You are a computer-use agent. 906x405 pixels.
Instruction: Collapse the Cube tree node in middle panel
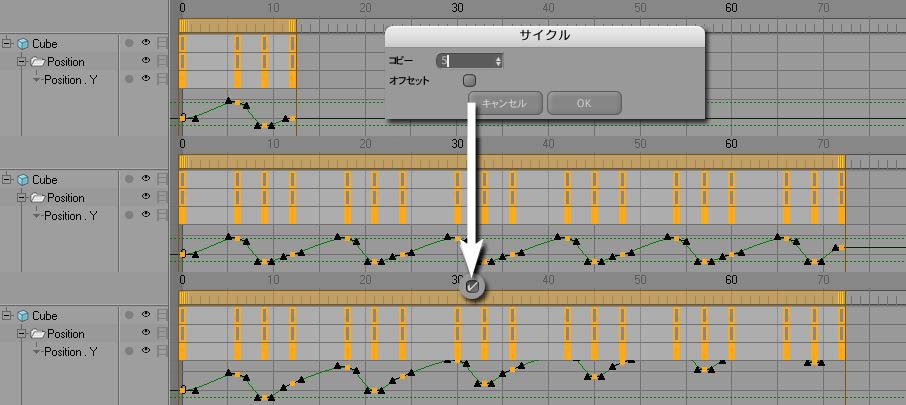7,180
